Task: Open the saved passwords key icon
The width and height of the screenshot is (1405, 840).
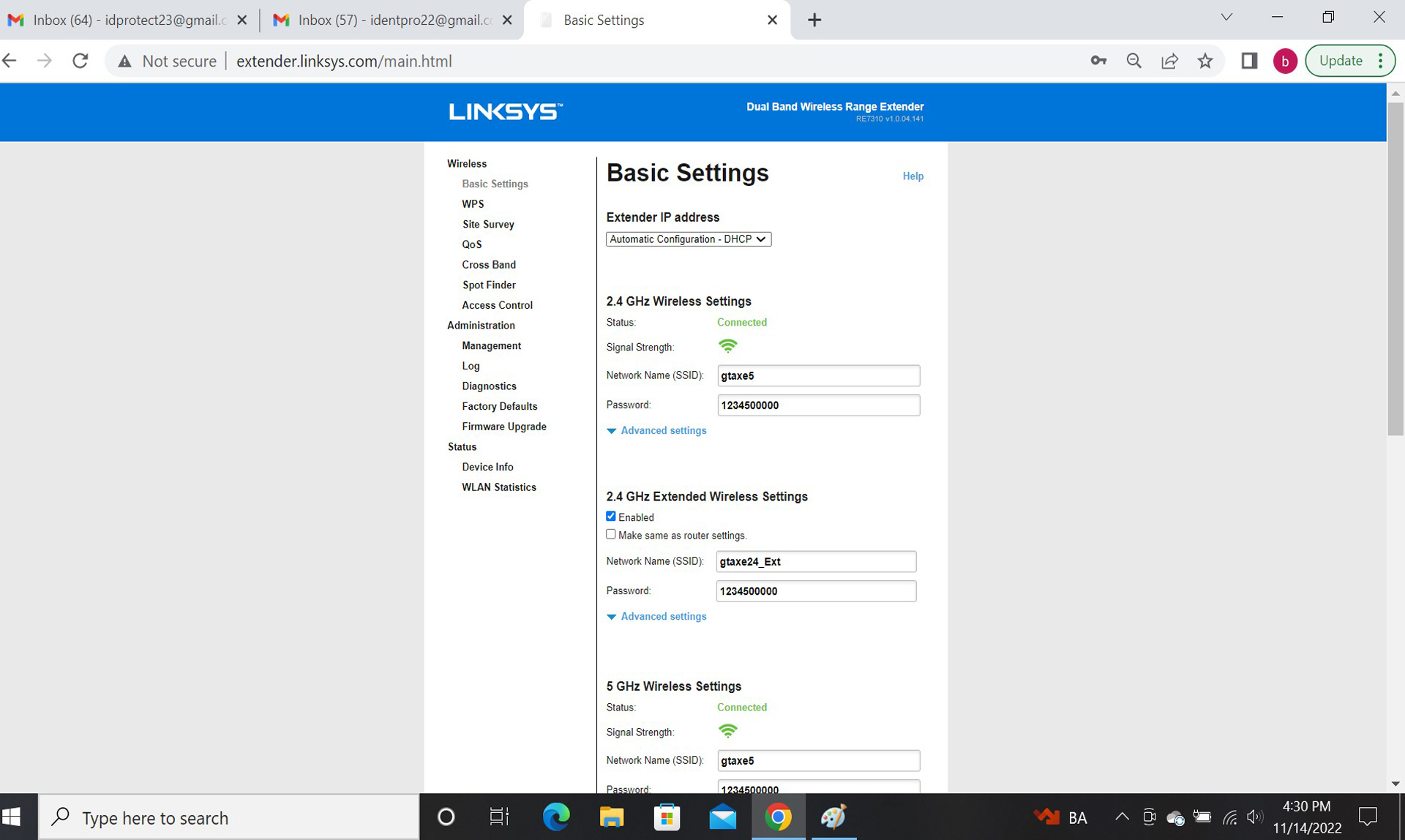Action: click(x=1098, y=61)
